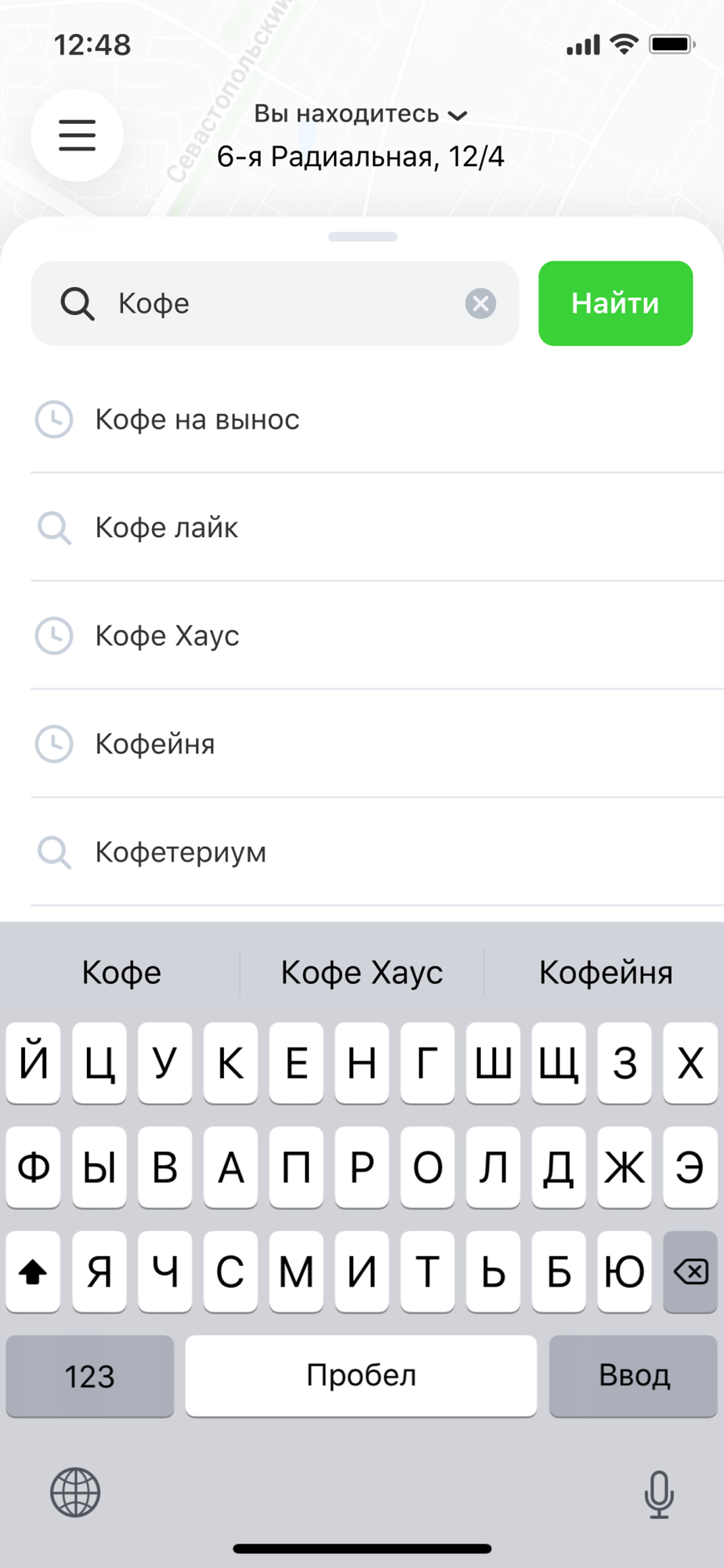
Task: Clear the search field text
Action: coord(480,303)
